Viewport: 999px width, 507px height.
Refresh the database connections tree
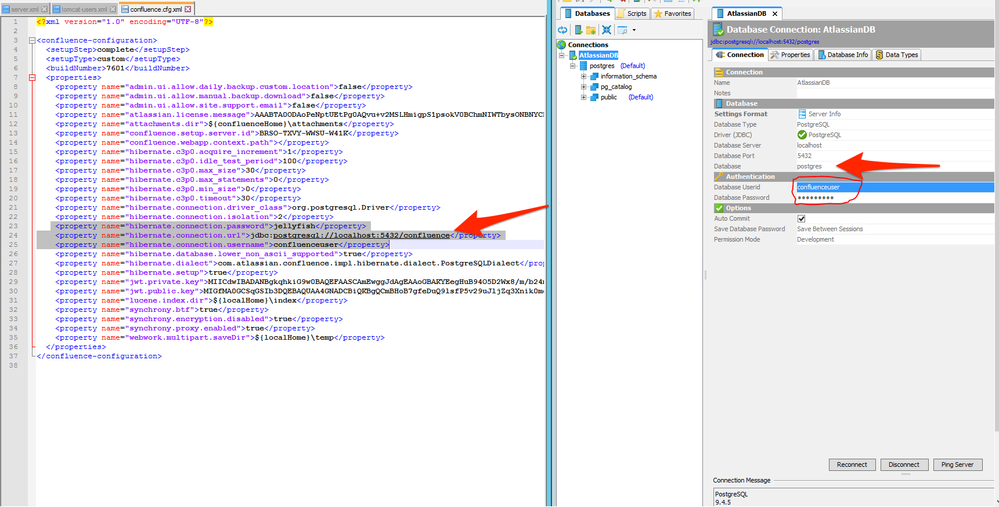point(563,30)
